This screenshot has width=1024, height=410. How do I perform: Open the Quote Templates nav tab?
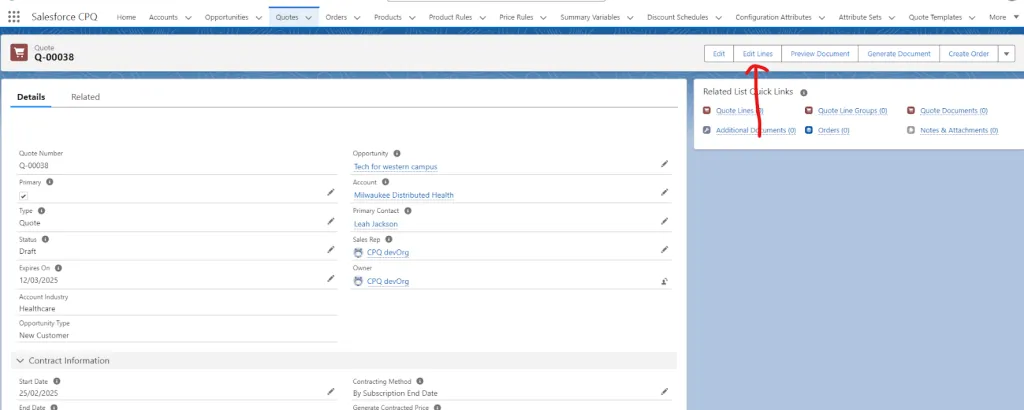[935, 18]
